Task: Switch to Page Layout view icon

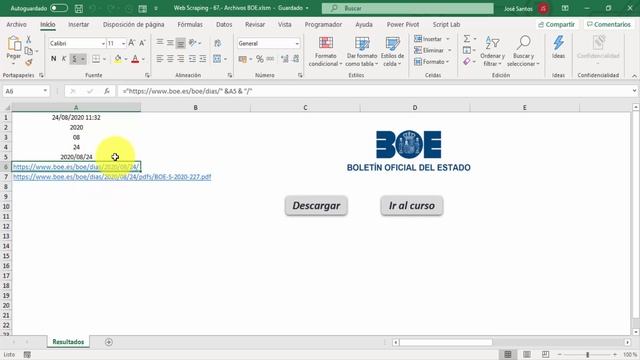Action: (x=527, y=354)
